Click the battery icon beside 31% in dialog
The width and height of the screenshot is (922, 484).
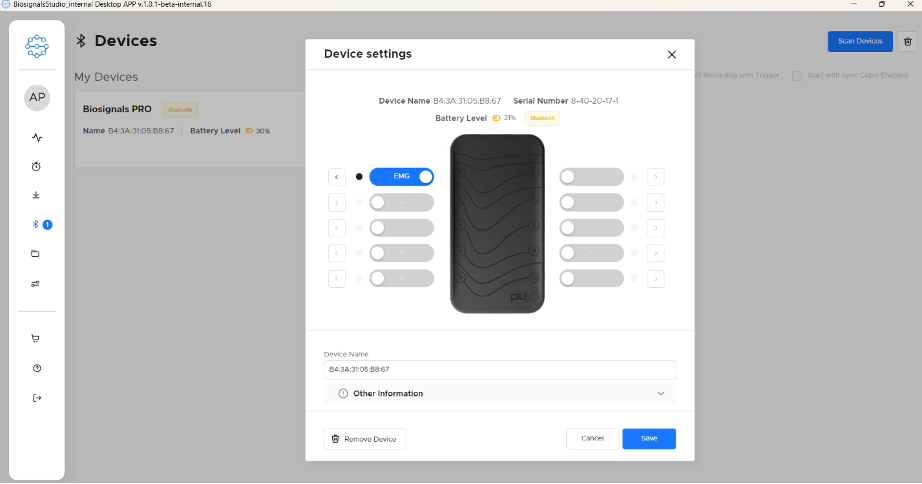pos(496,118)
